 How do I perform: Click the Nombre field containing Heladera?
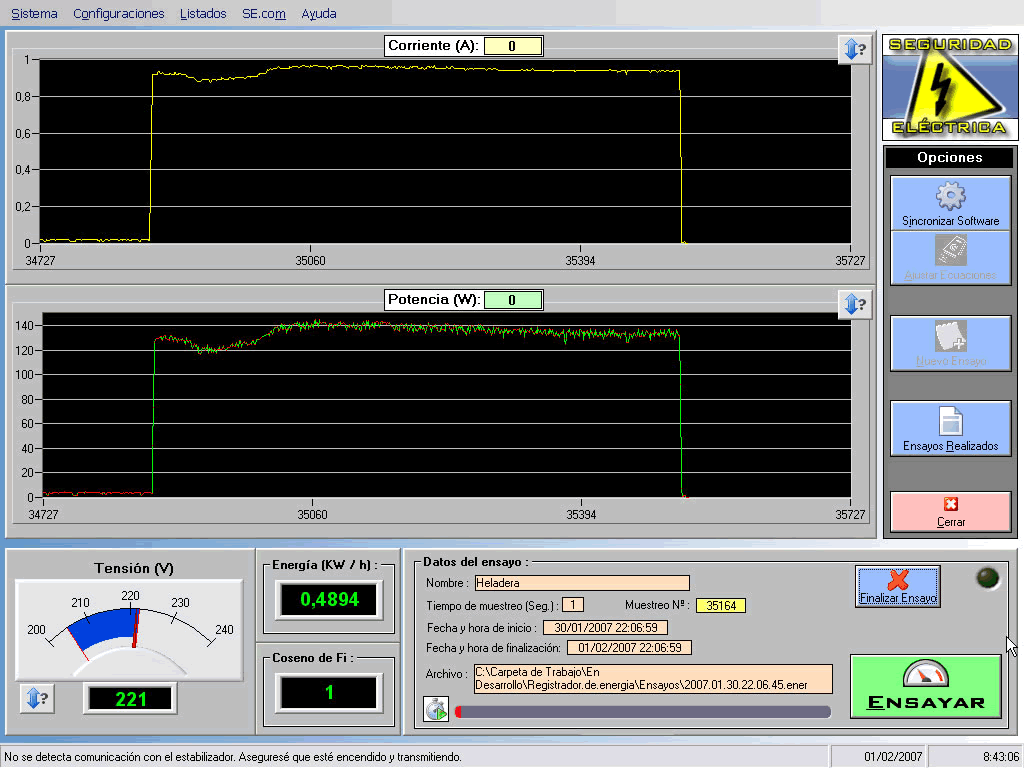pyautogui.click(x=581, y=583)
